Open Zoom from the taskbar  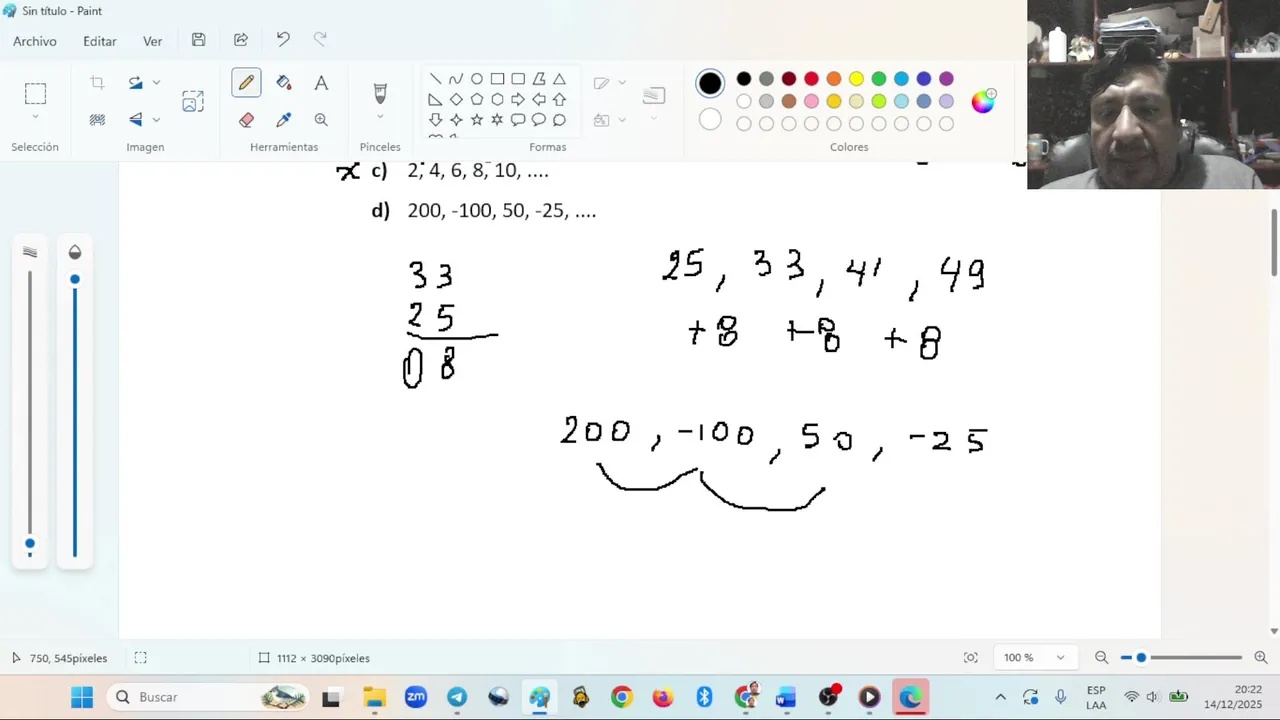pos(415,697)
